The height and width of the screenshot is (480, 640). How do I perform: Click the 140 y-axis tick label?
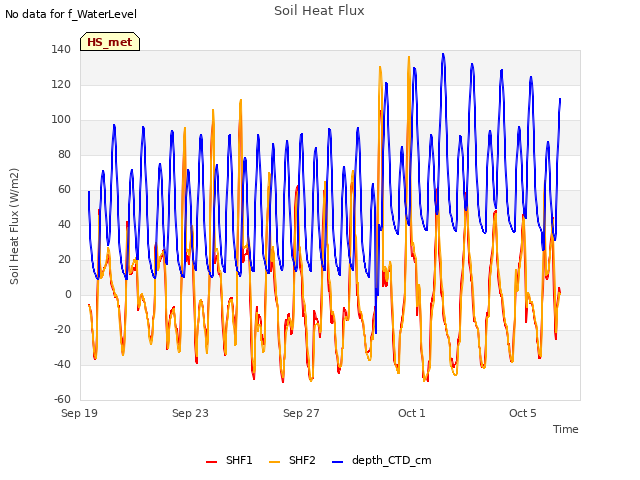pyautogui.click(x=61, y=49)
